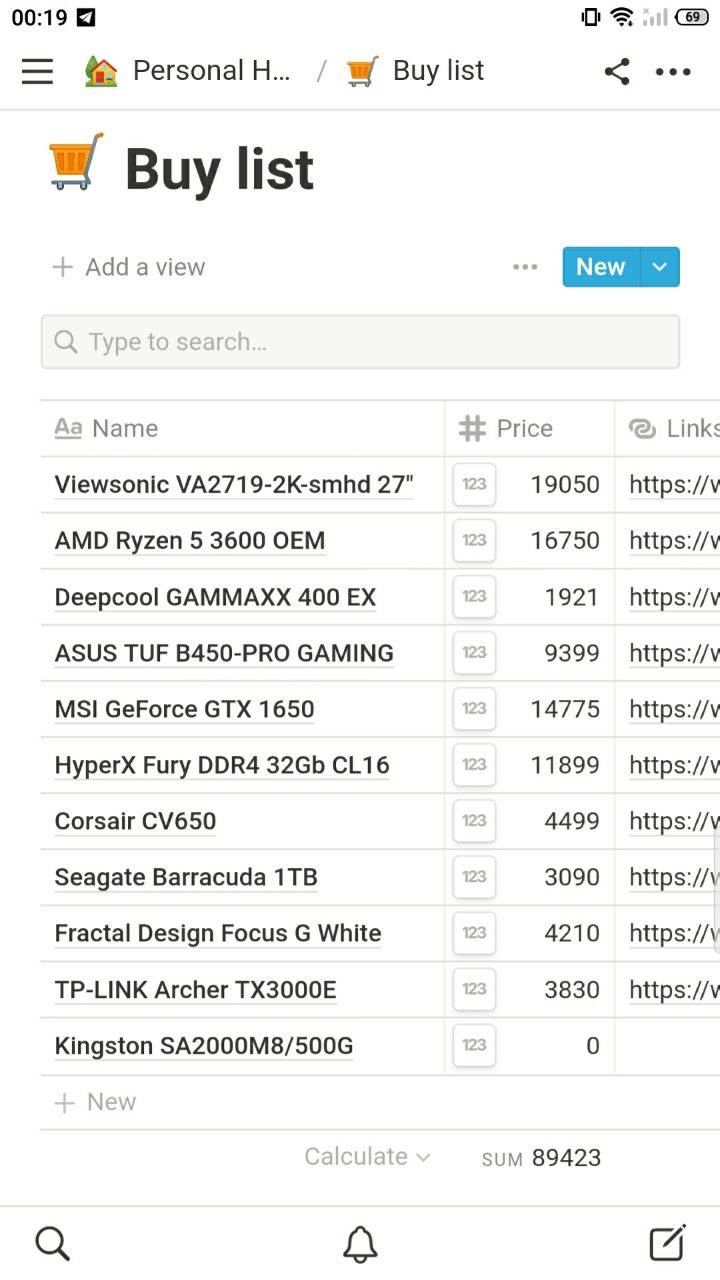Open Deepcool GAMMAXX 400 EX entry
720x1280 pixels.
(x=215, y=597)
